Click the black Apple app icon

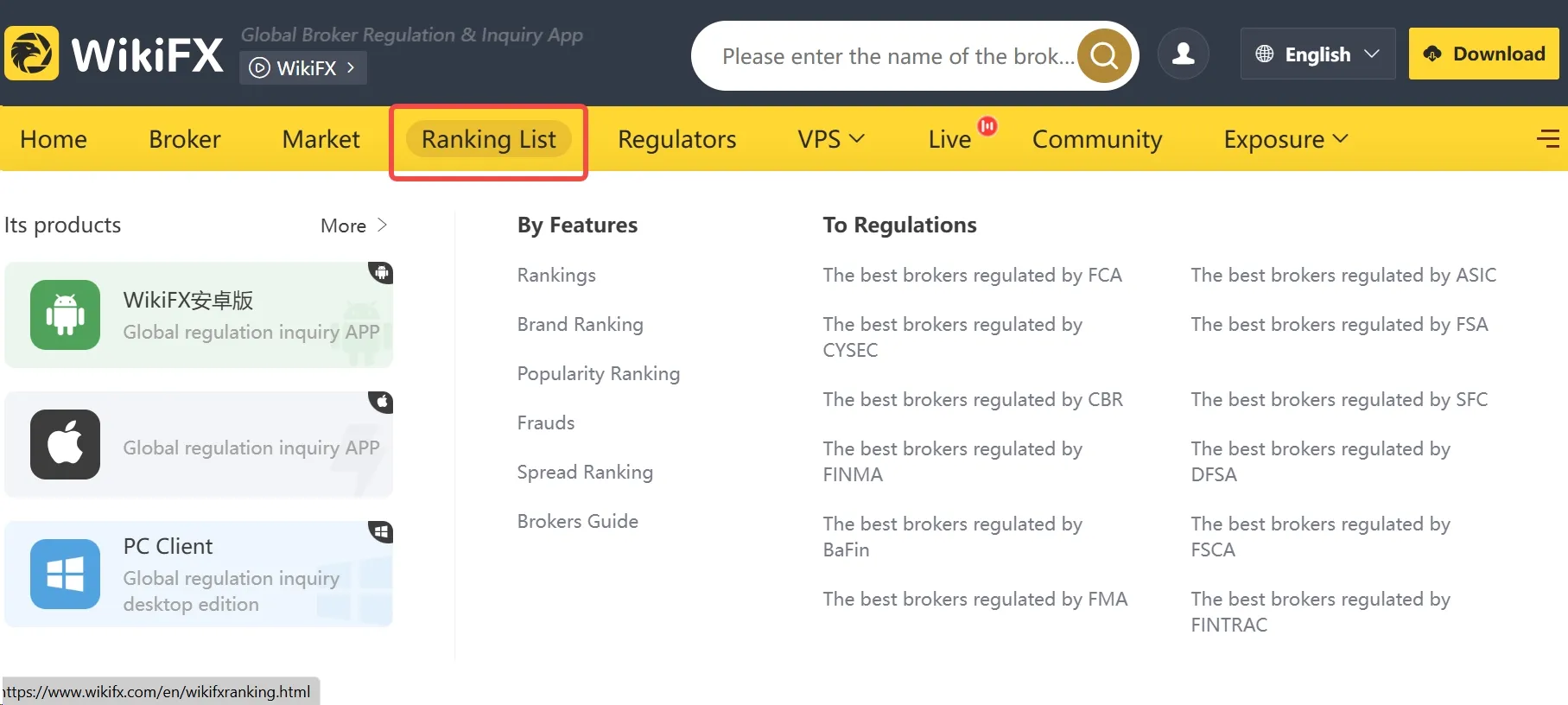(65, 444)
